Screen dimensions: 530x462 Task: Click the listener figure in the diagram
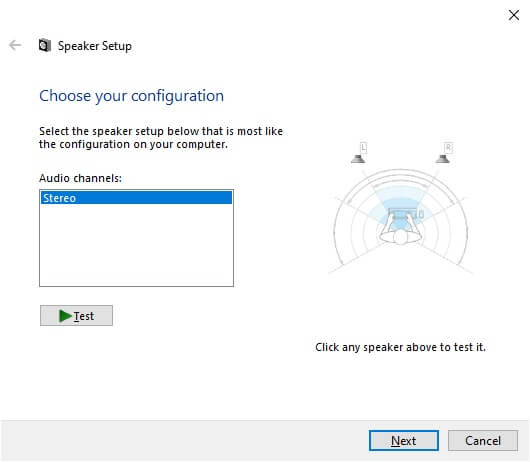tap(401, 232)
